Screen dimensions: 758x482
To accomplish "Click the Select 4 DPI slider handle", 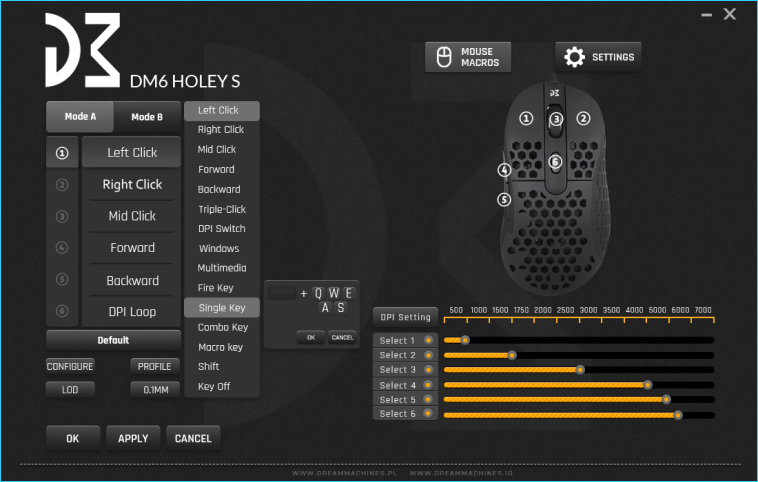I will (648, 385).
